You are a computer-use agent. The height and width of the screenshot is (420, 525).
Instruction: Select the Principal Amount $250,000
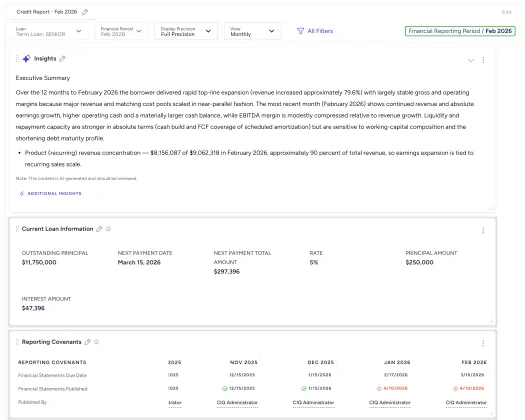coord(419,263)
